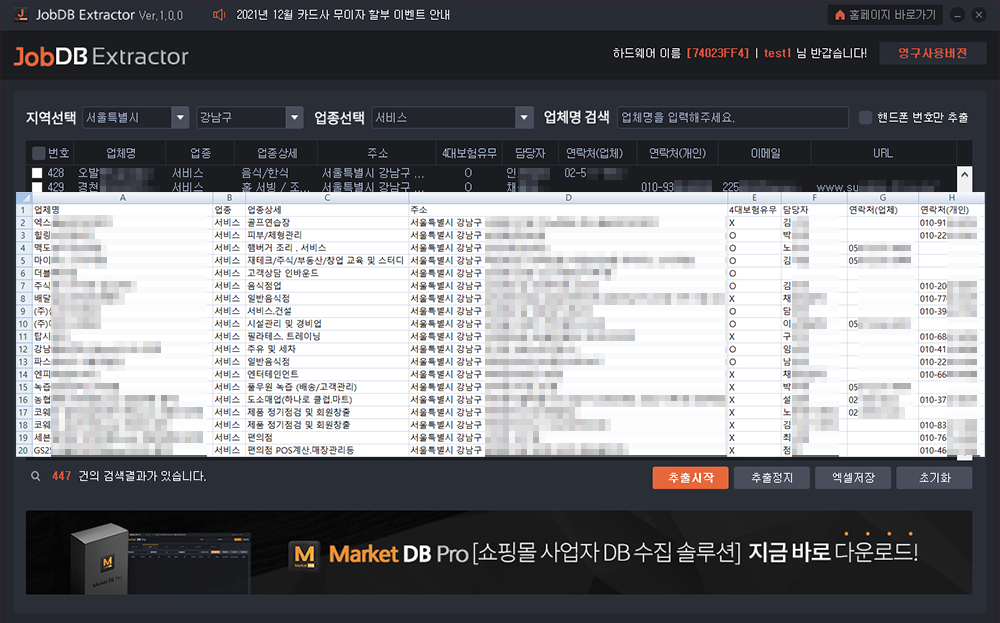Select spreadsheet row 20 header

pos(24,450)
